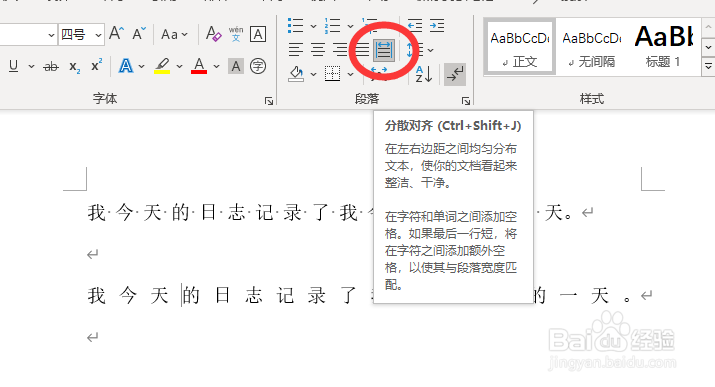Open the phonetic guide (wén) tool
This screenshot has width=715, height=387.
tap(236, 34)
